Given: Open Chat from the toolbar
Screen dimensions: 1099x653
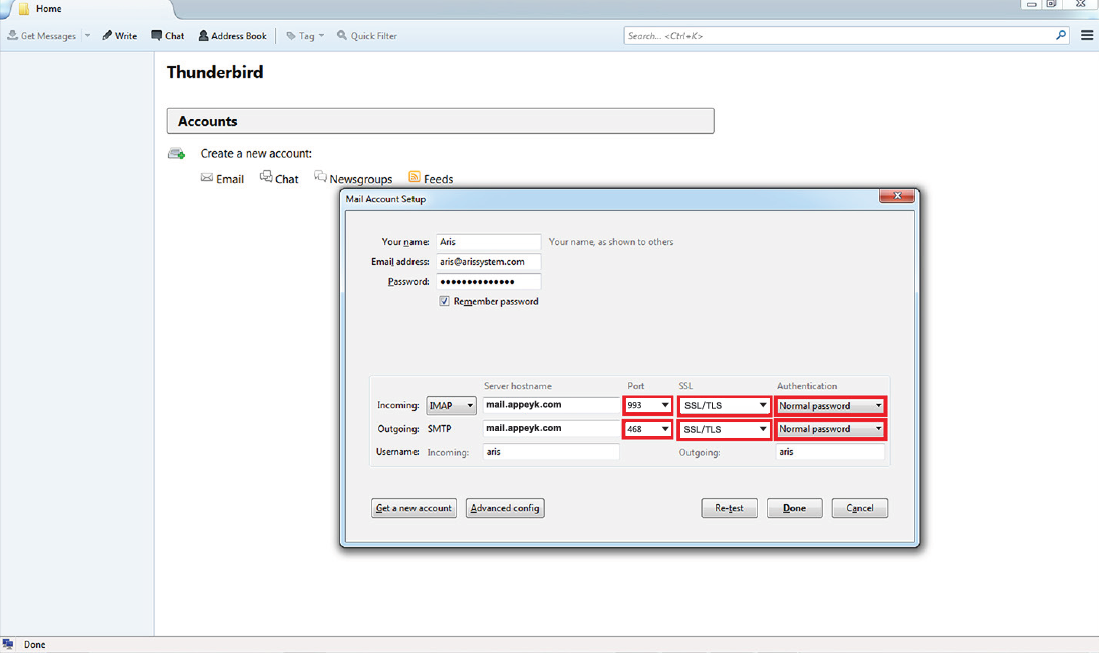Looking at the screenshot, I should 168,36.
